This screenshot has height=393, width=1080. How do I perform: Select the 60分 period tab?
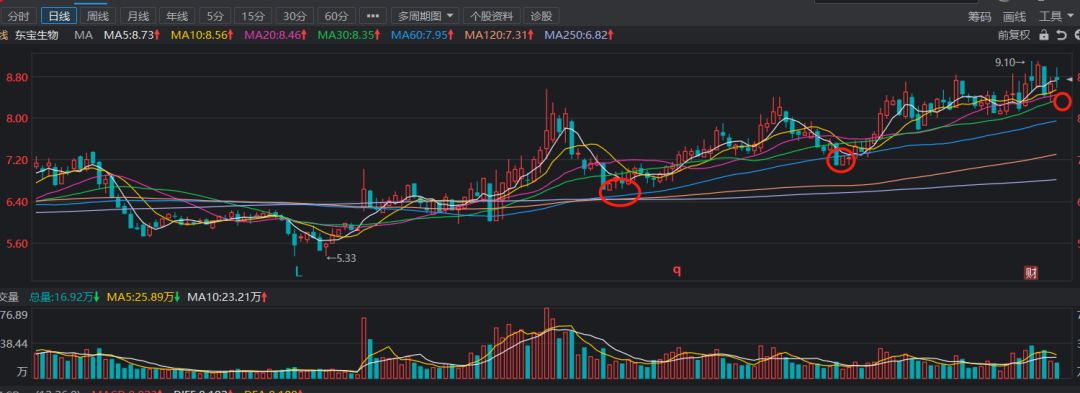(336, 16)
